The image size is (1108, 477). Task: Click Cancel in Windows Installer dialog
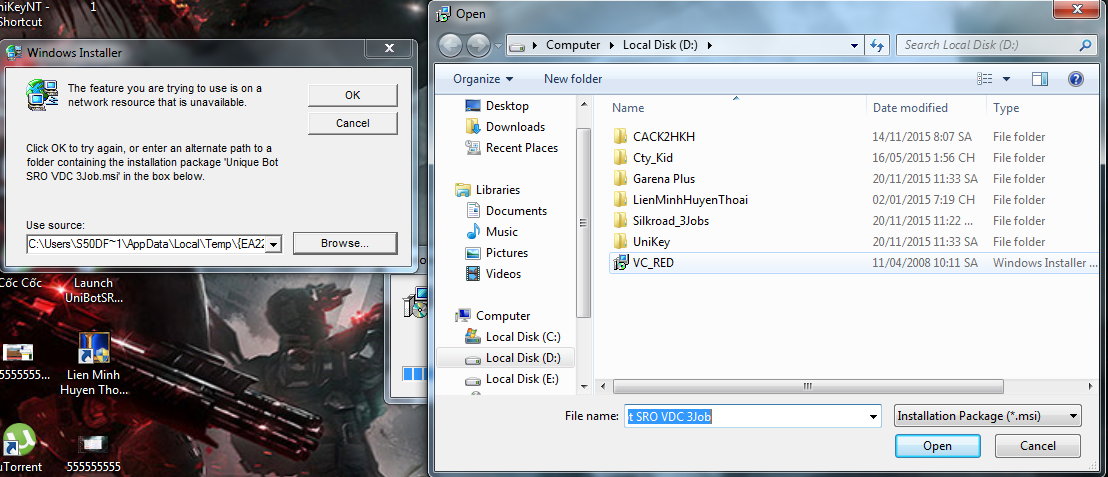click(353, 123)
